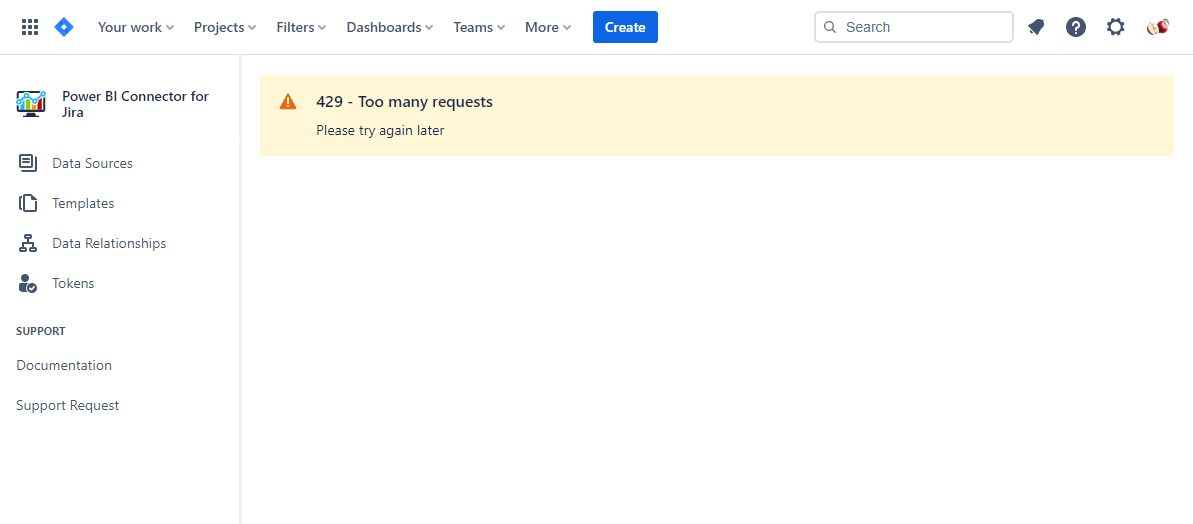The width and height of the screenshot is (1193, 524).
Task: Expand the Projects dropdown
Action: 224,27
